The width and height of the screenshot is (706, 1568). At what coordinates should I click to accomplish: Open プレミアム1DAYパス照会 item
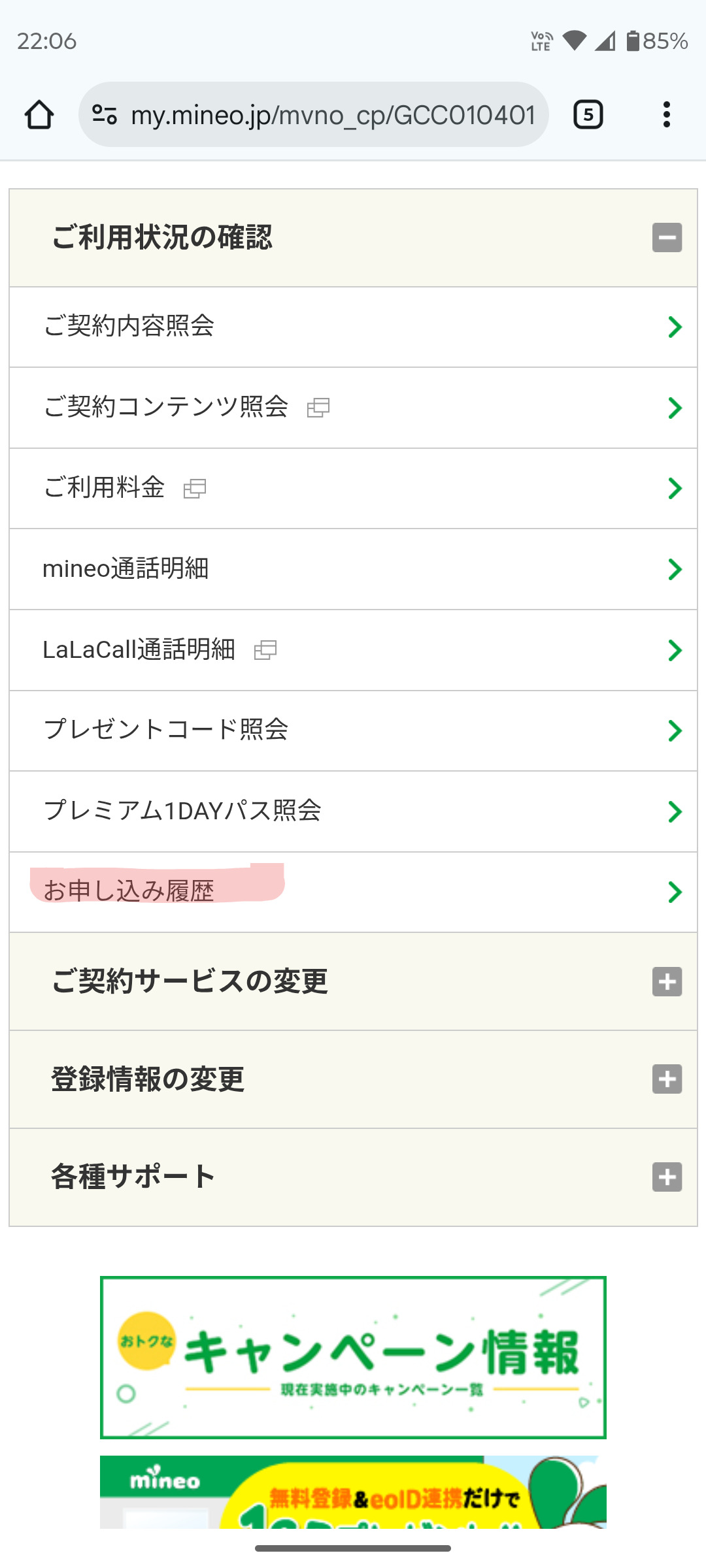[182, 811]
